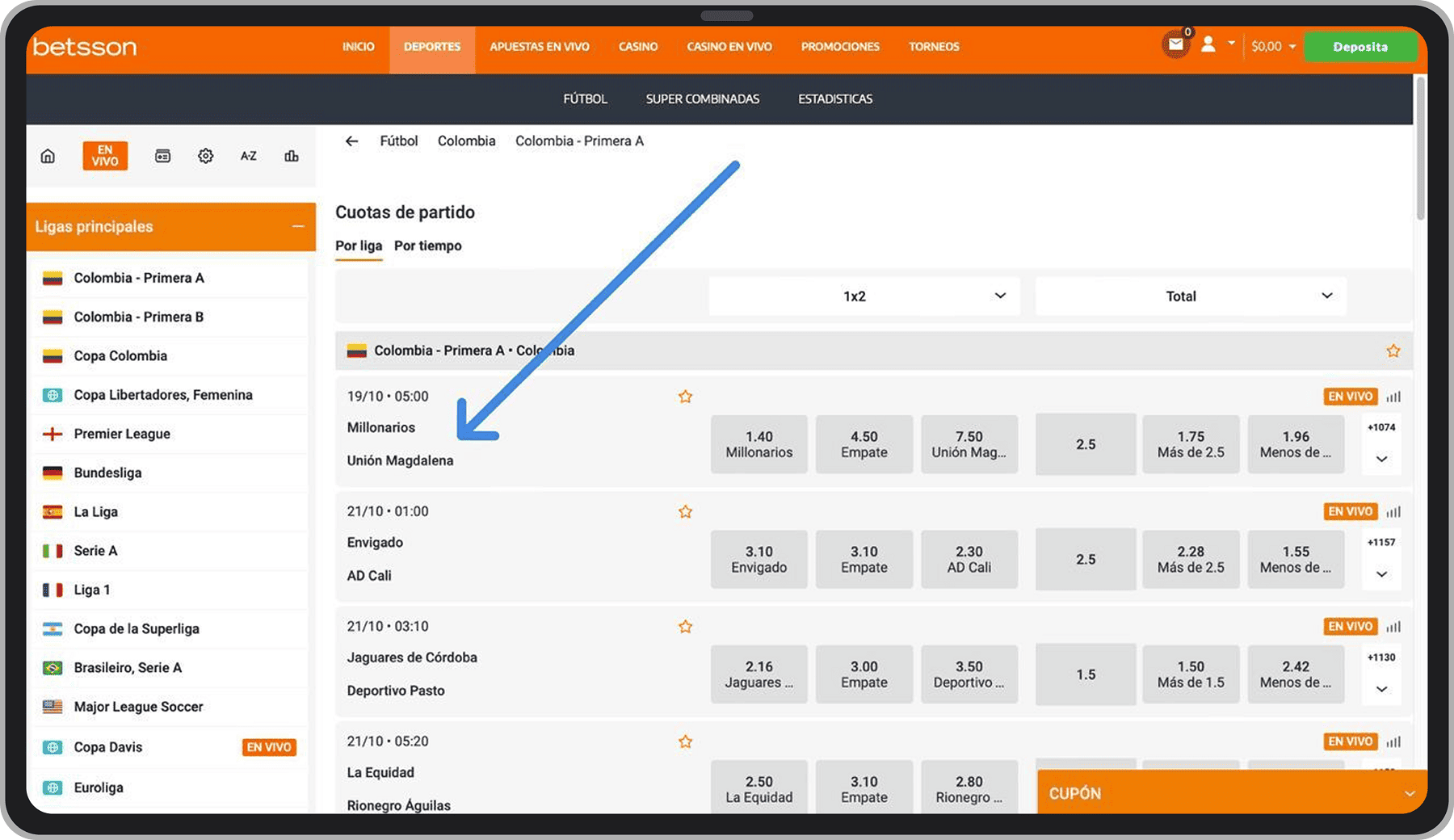
Task: Select the Por liga tab
Action: tap(359, 246)
